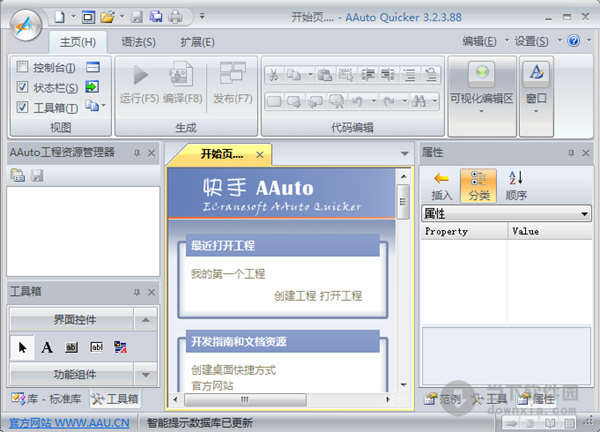Pin the 属性 properties panel
The width and height of the screenshot is (600, 432).
[x=571, y=153]
